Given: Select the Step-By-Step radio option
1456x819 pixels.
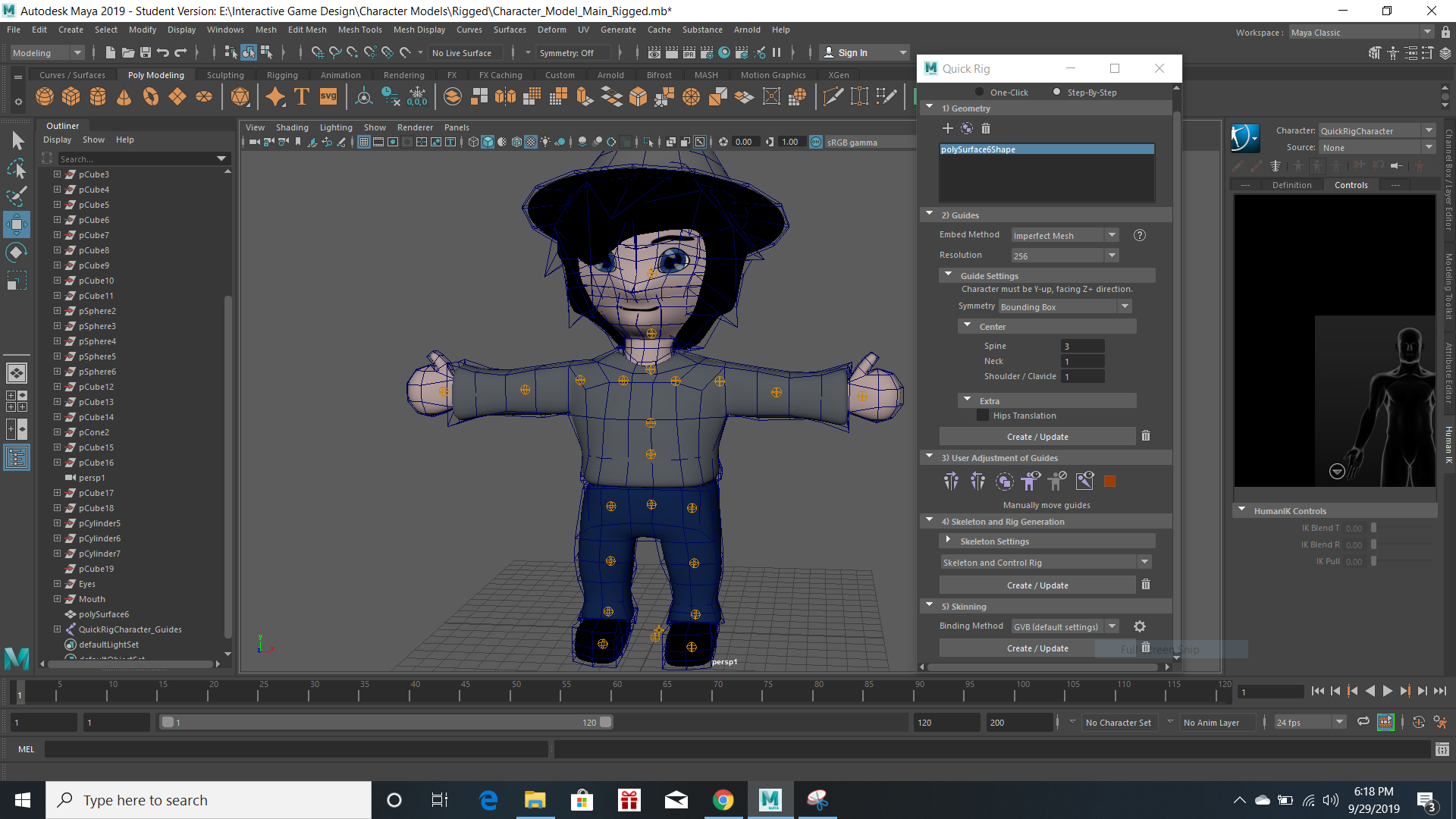Looking at the screenshot, I should coord(1056,93).
